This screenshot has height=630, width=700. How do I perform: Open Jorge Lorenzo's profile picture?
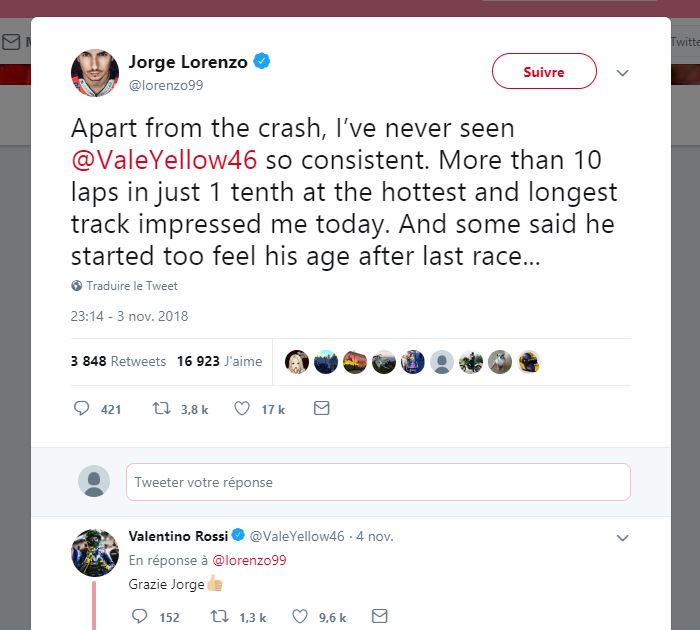pyautogui.click(x=95, y=73)
